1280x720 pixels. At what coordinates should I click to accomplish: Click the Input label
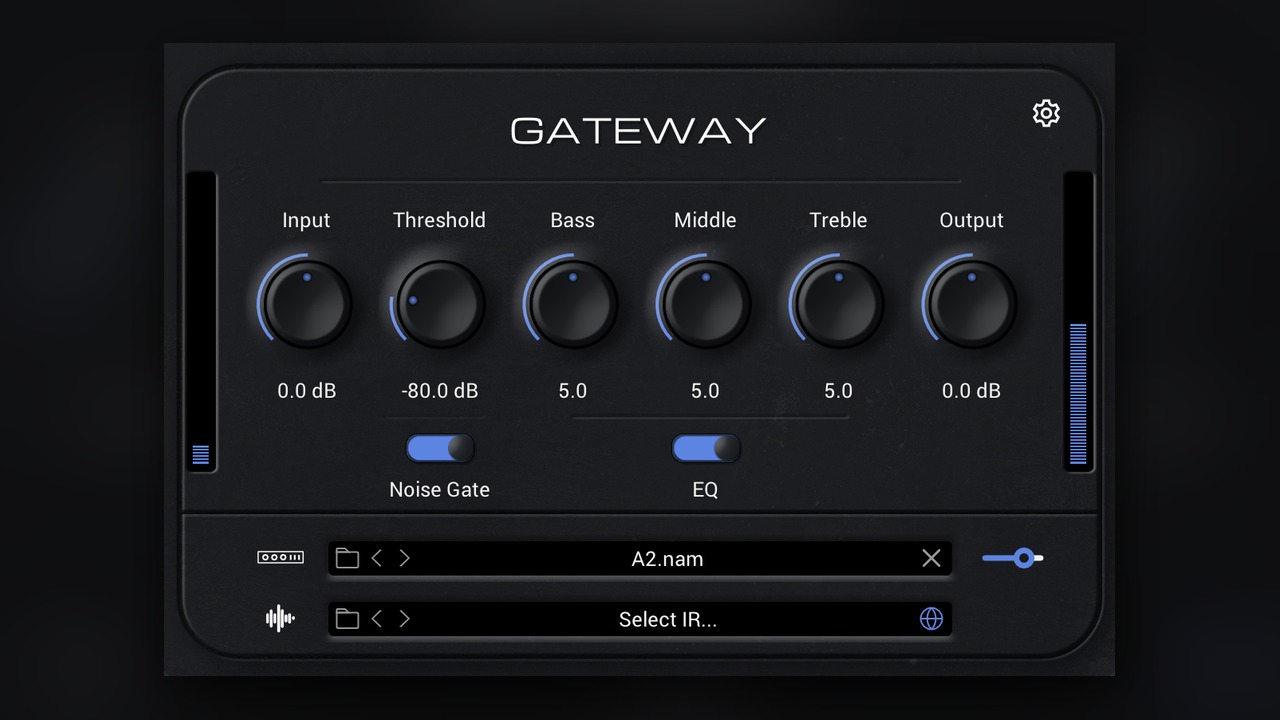(x=306, y=221)
